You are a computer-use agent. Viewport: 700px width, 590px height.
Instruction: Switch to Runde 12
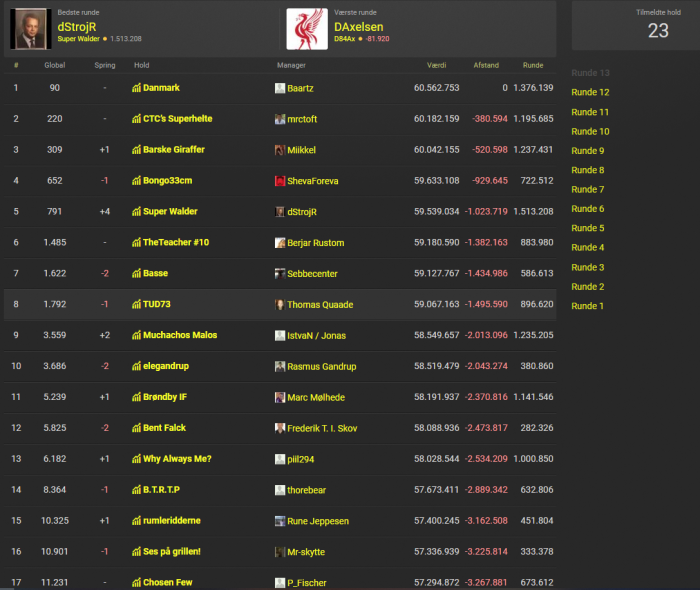click(x=590, y=92)
